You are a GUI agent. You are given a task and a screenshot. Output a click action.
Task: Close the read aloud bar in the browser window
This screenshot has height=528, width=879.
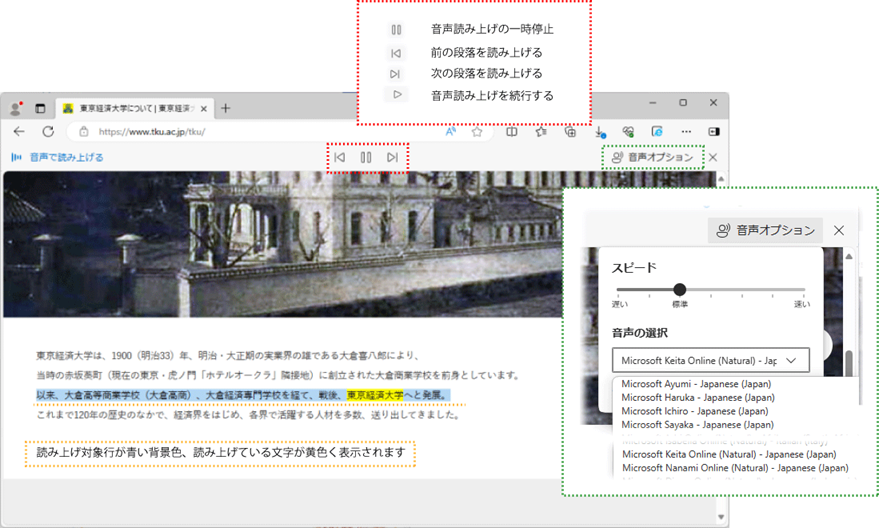tap(713, 158)
